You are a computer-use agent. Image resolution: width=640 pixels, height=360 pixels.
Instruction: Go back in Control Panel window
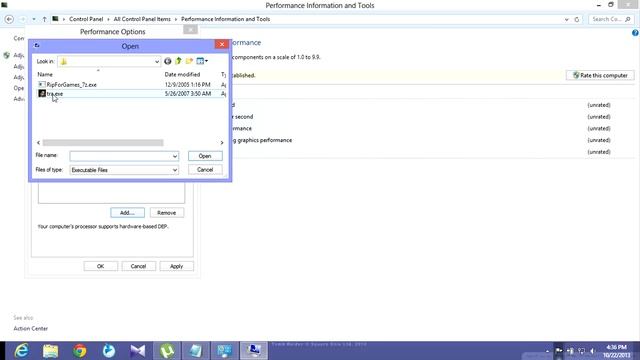[9, 19]
